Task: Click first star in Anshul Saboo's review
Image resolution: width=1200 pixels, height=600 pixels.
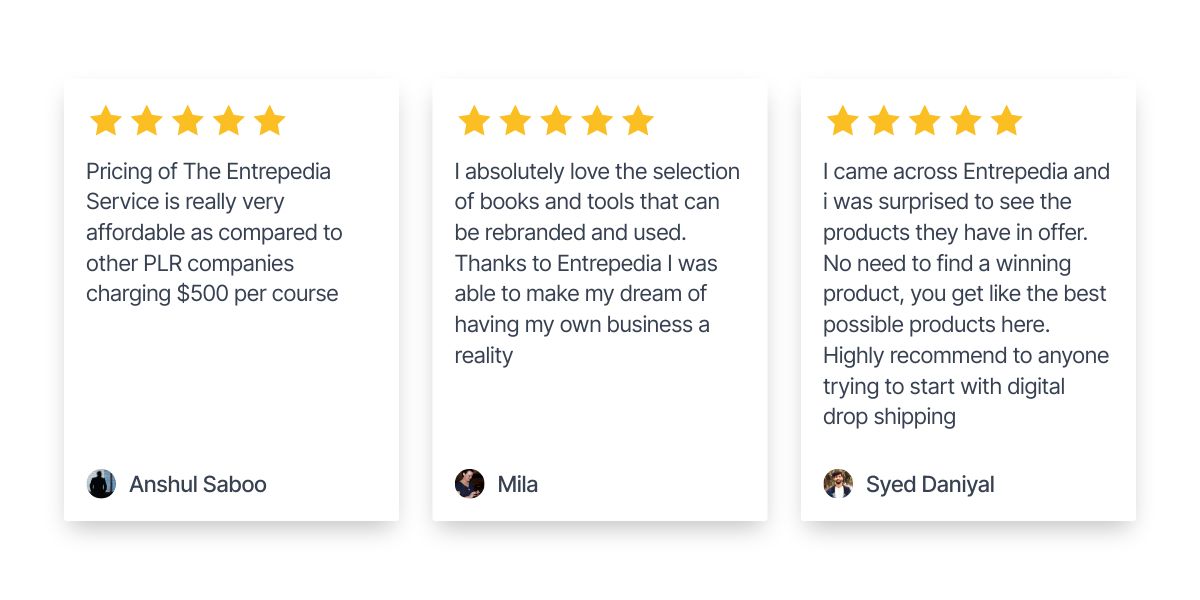Action: tap(105, 121)
